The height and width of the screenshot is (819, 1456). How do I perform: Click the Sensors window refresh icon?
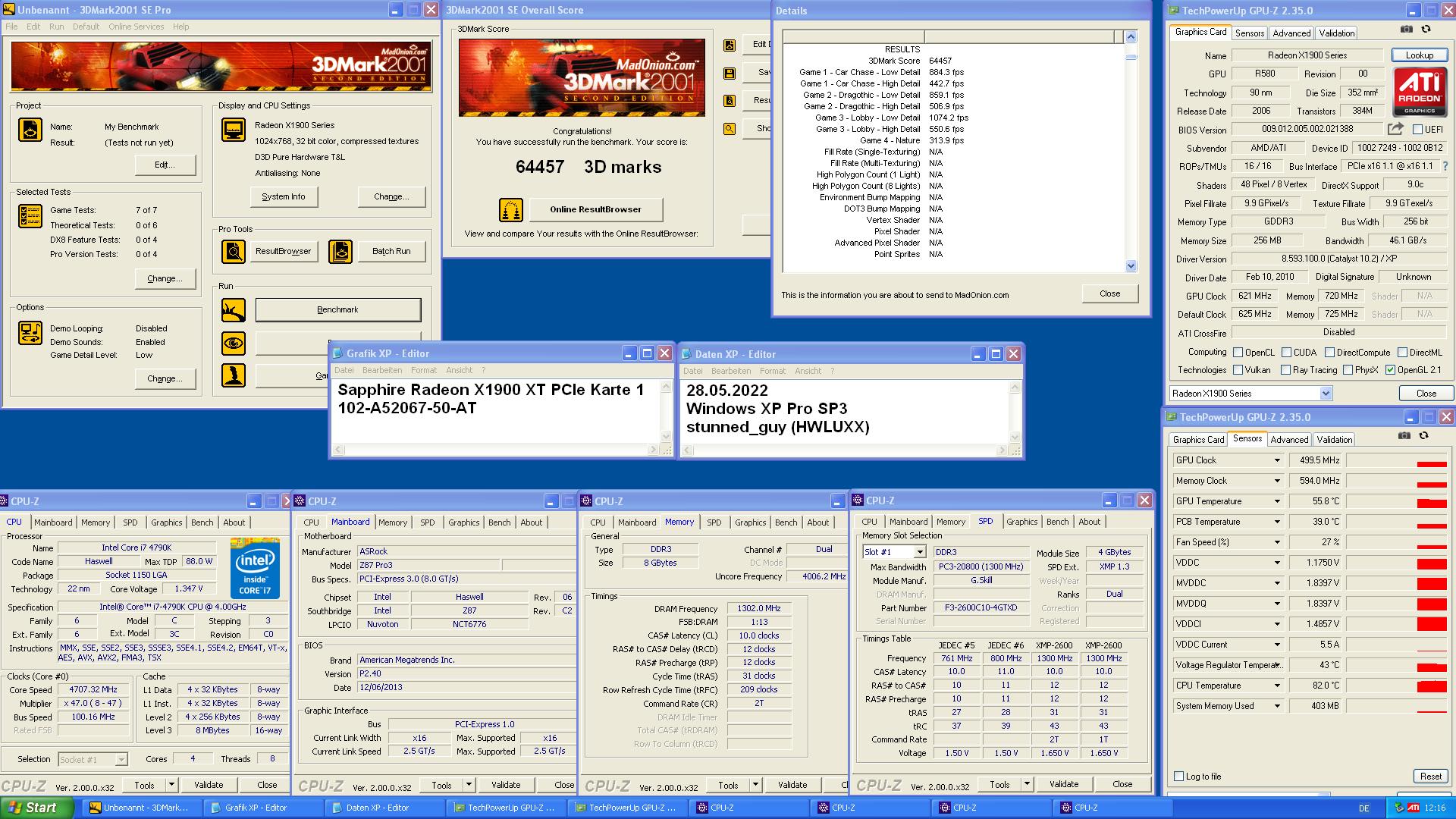1423,436
